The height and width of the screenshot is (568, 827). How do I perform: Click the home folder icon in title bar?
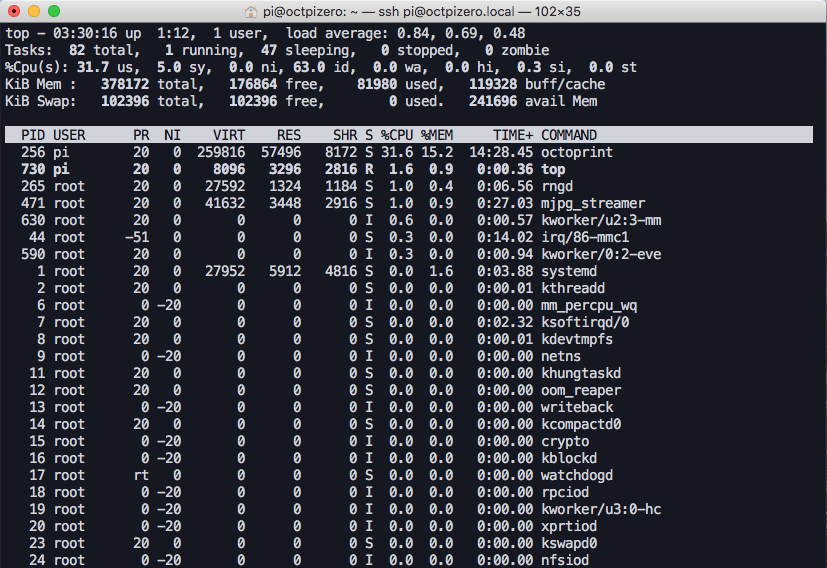(x=251, y=11)
